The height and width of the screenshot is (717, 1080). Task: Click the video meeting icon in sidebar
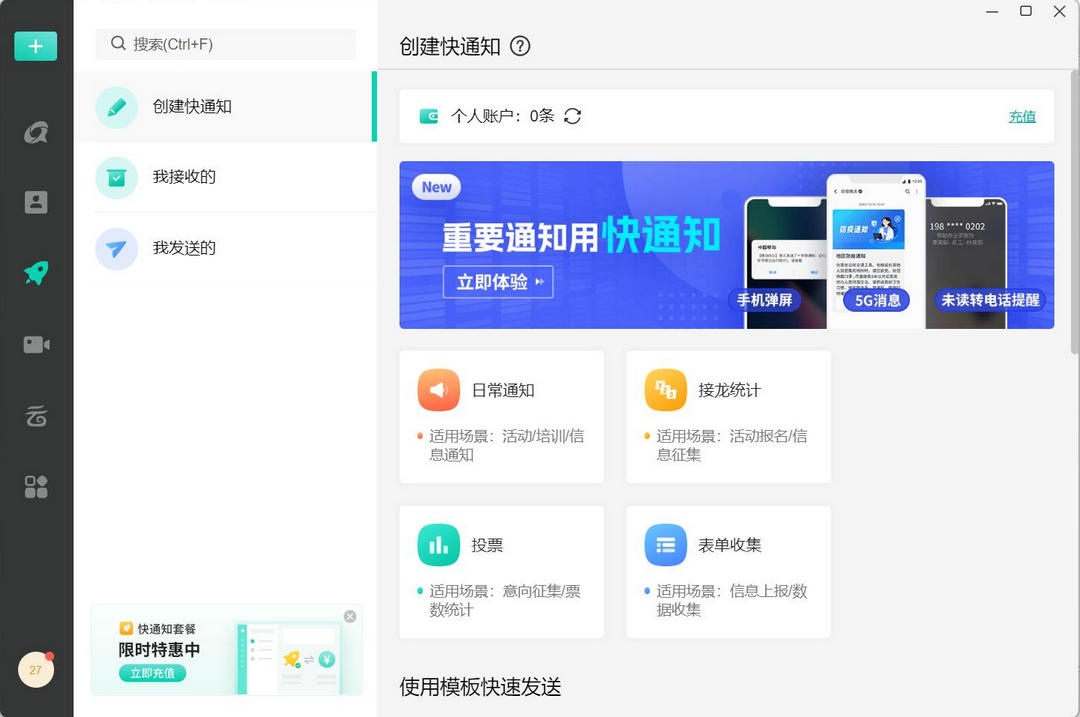[36, 344]
